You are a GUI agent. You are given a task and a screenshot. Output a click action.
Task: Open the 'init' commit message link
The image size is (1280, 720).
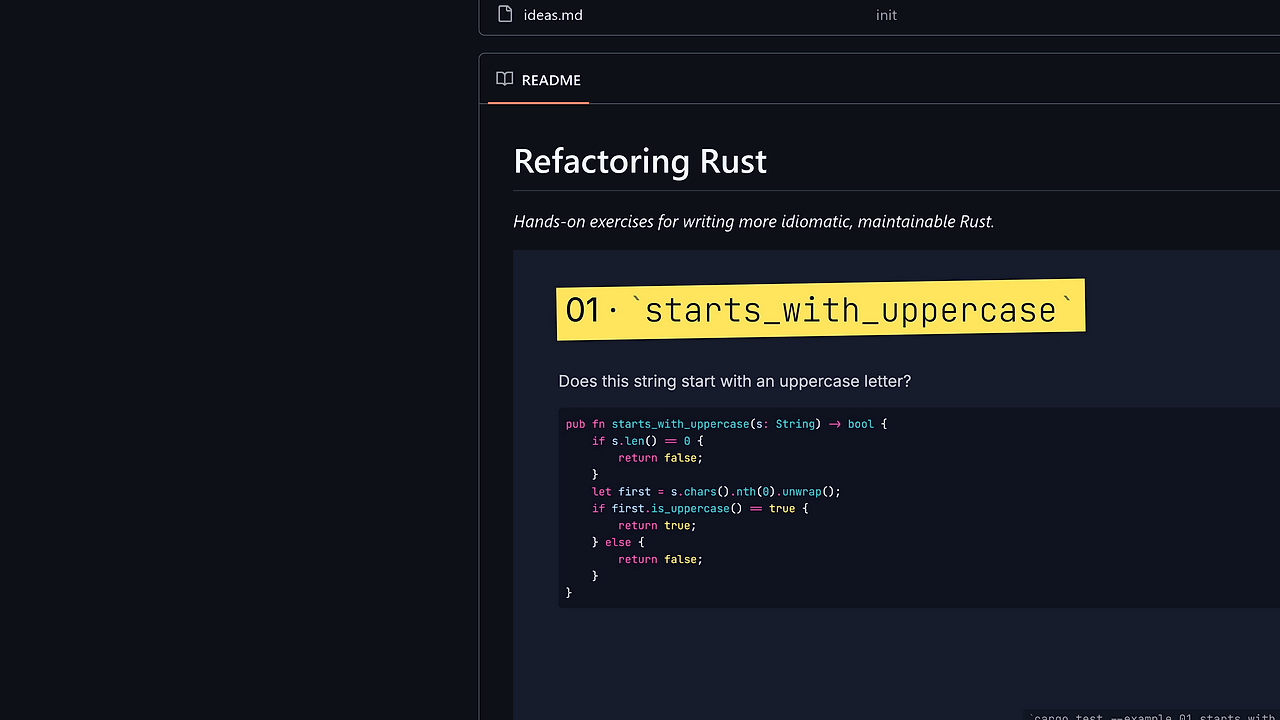click(886, 15)
